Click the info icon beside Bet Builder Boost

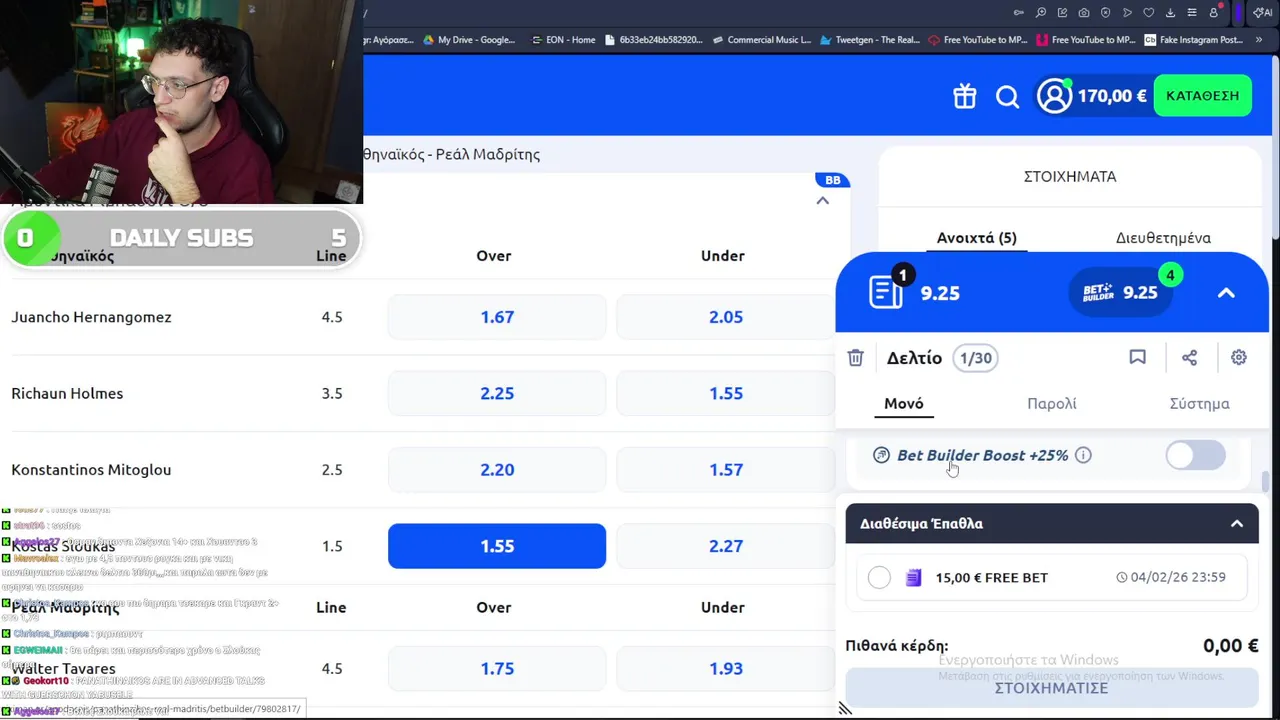[1083, 455]
